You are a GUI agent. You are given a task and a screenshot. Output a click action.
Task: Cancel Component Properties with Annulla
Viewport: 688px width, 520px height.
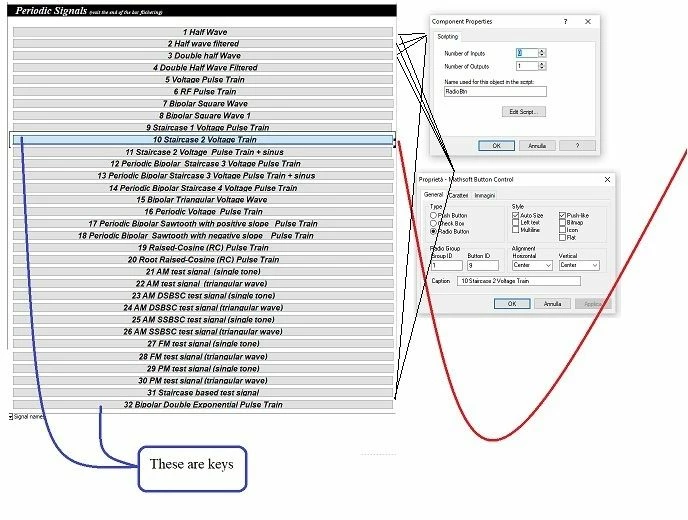tap(537, 146)
